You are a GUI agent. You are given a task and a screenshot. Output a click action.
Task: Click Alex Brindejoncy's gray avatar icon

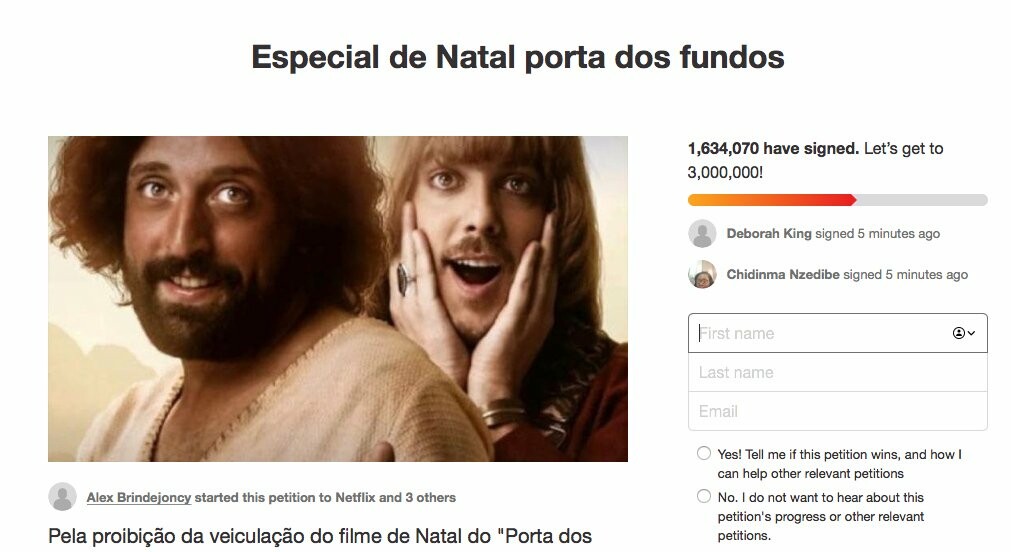click(x=63, y=497)
